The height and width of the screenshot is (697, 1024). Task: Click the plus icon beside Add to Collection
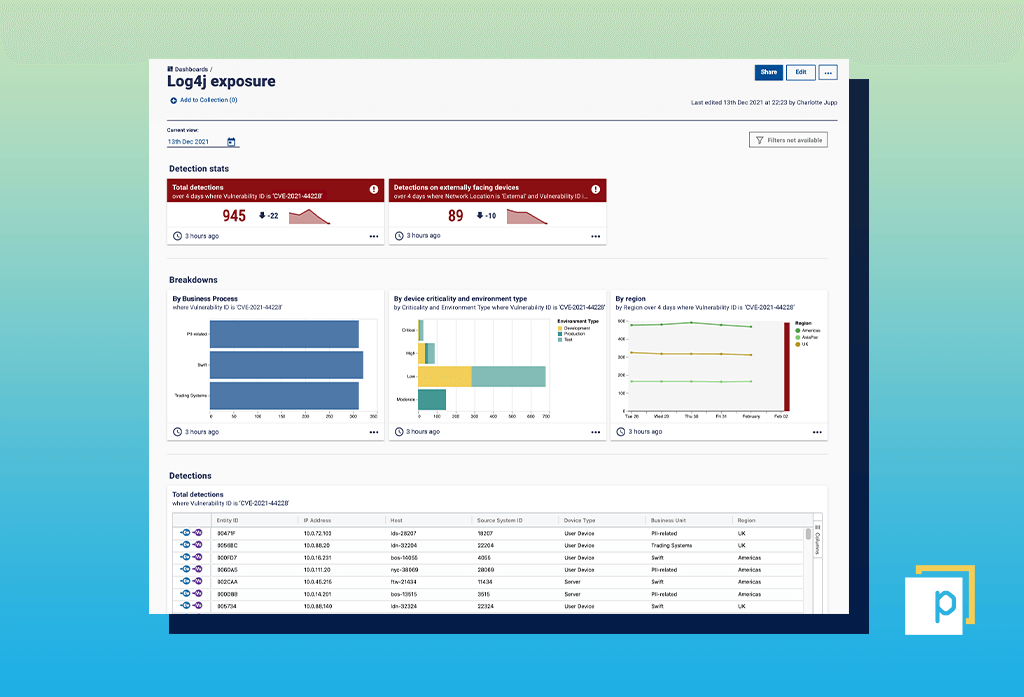pyautogui.click(x=174, y=101)
